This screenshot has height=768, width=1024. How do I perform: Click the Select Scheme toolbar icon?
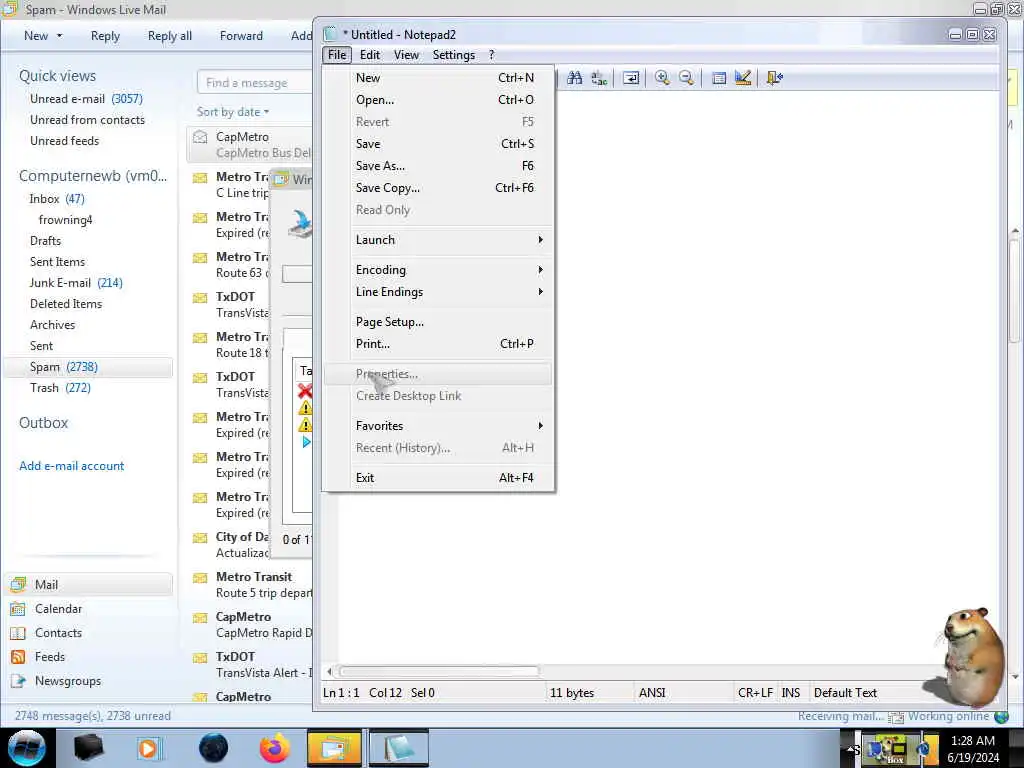[x=719, y=78]
